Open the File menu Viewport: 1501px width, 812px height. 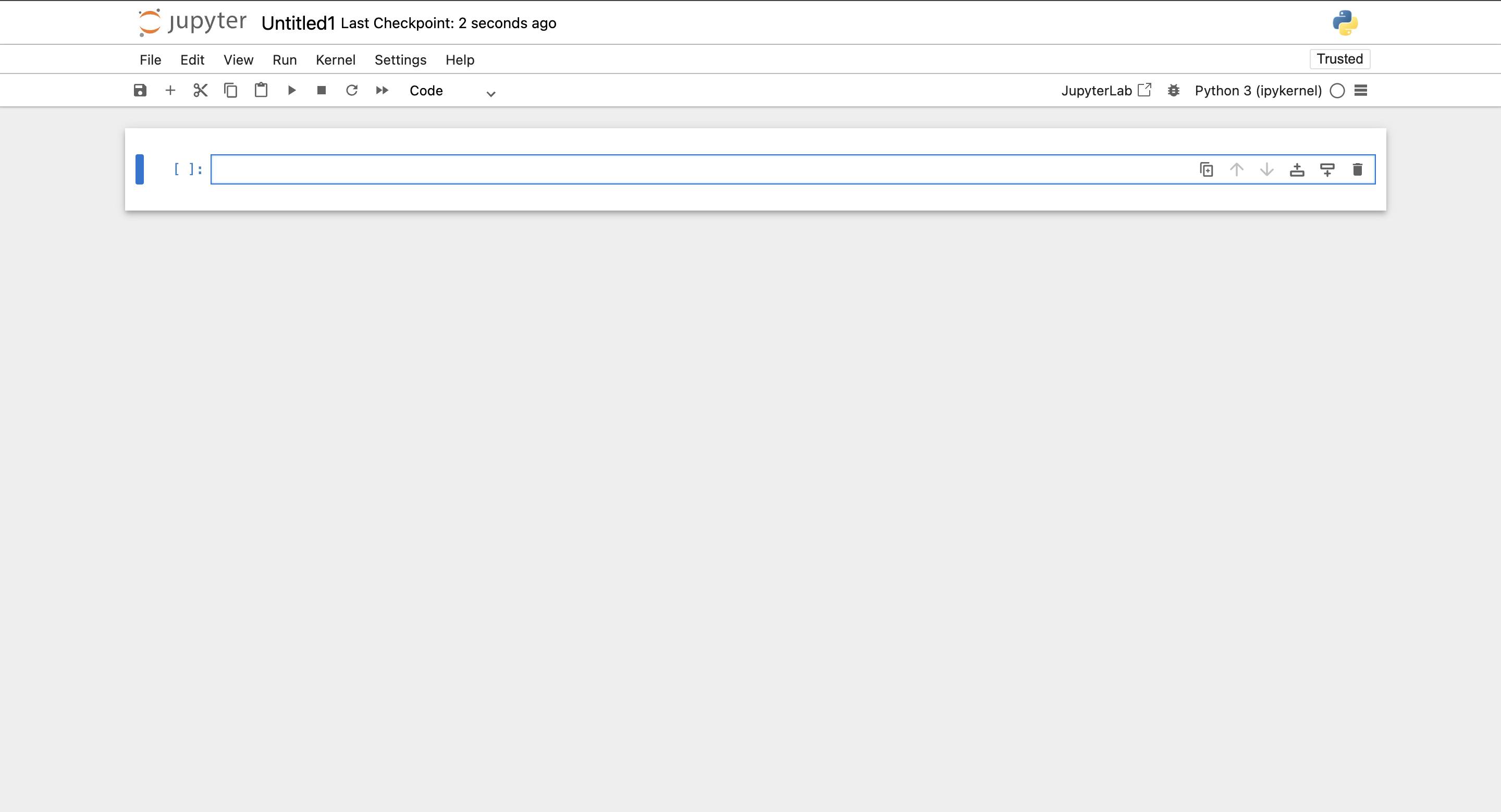click(150, 59)
